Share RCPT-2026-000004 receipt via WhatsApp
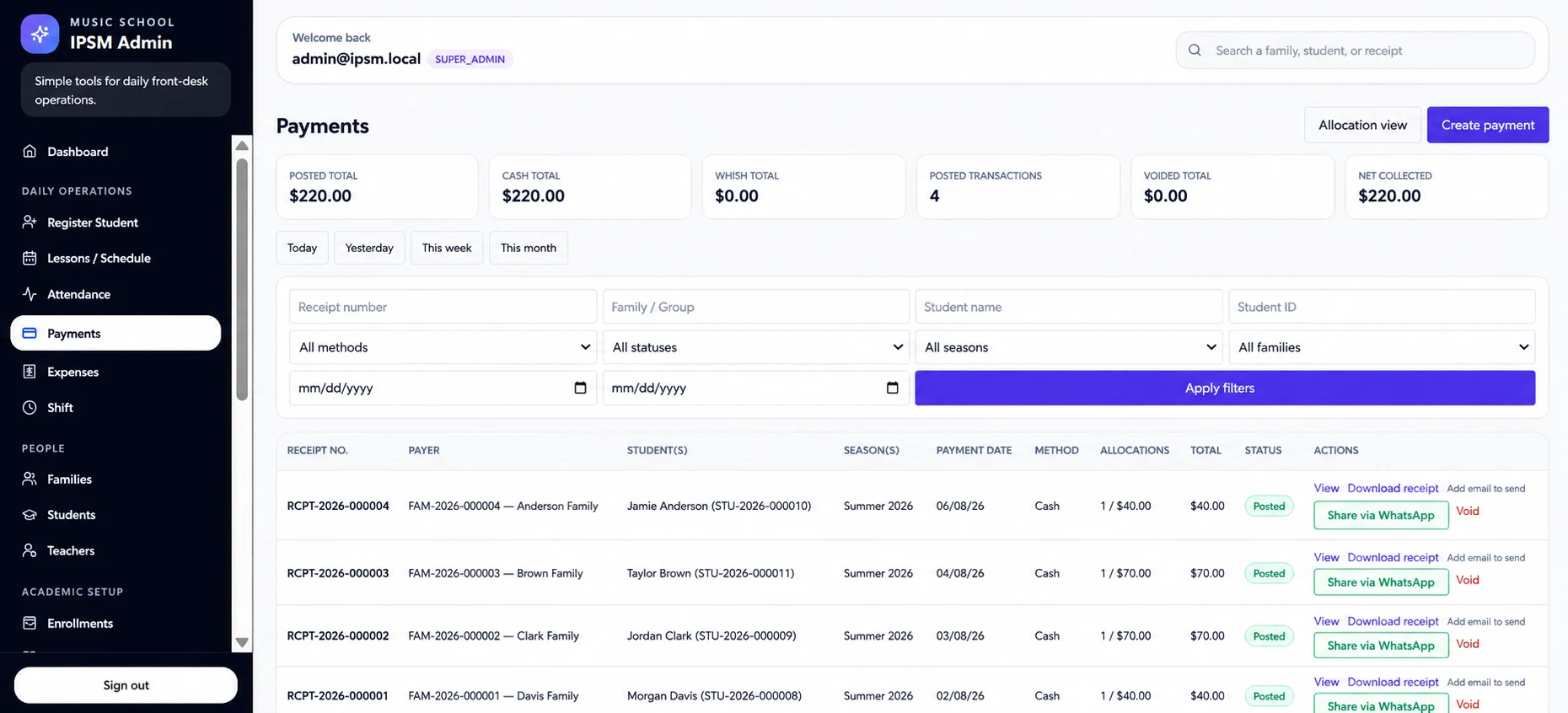Viewport: 1568px width, 713px height. 1381,515
